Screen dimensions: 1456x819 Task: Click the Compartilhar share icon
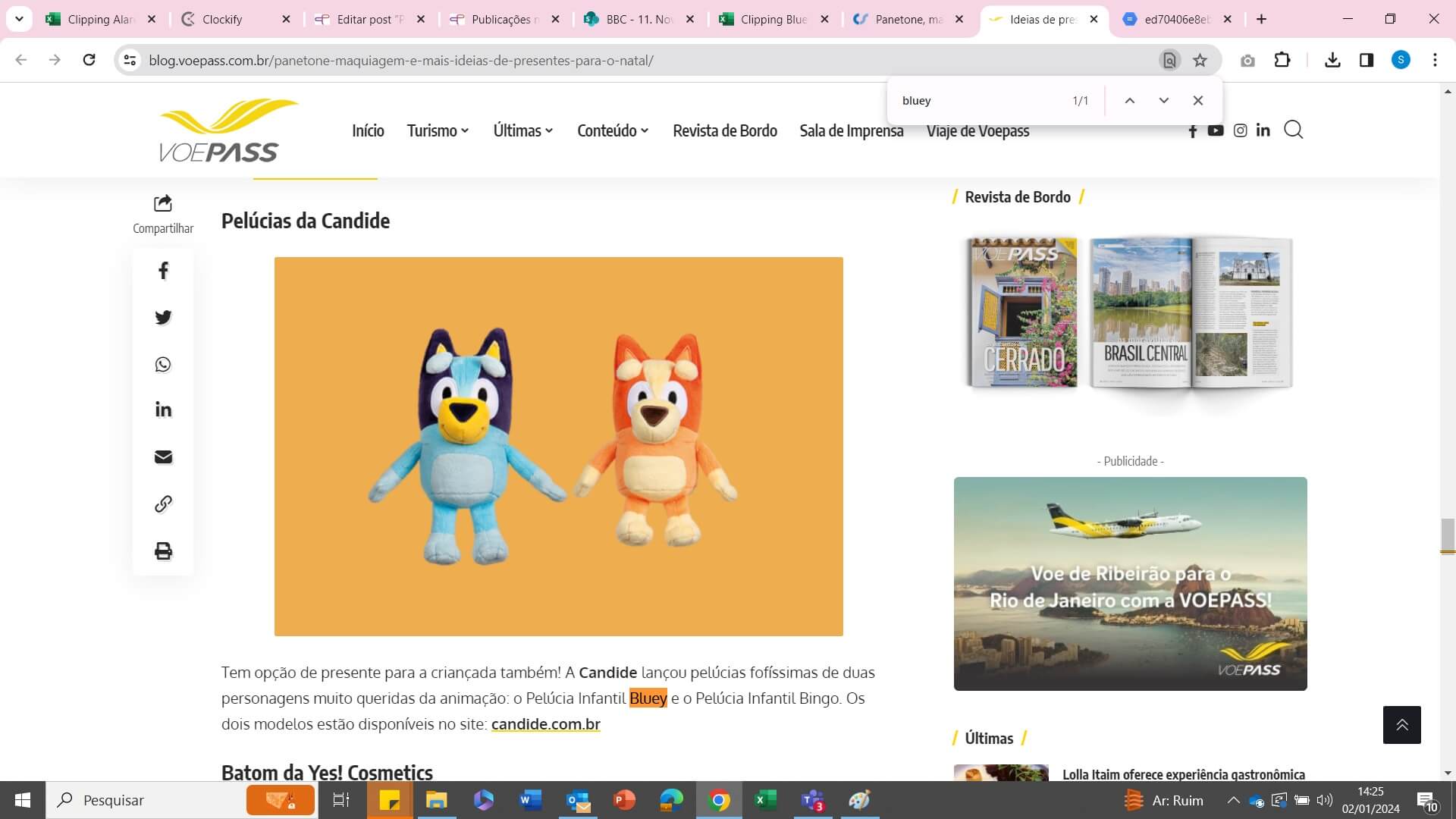click(x=163, y=203)
